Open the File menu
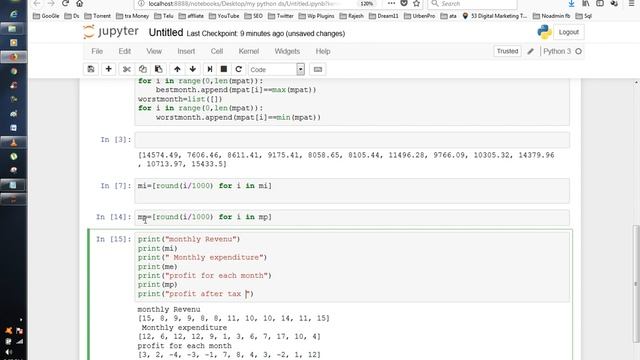The image size is (640, 360). [x=97, y=51]
